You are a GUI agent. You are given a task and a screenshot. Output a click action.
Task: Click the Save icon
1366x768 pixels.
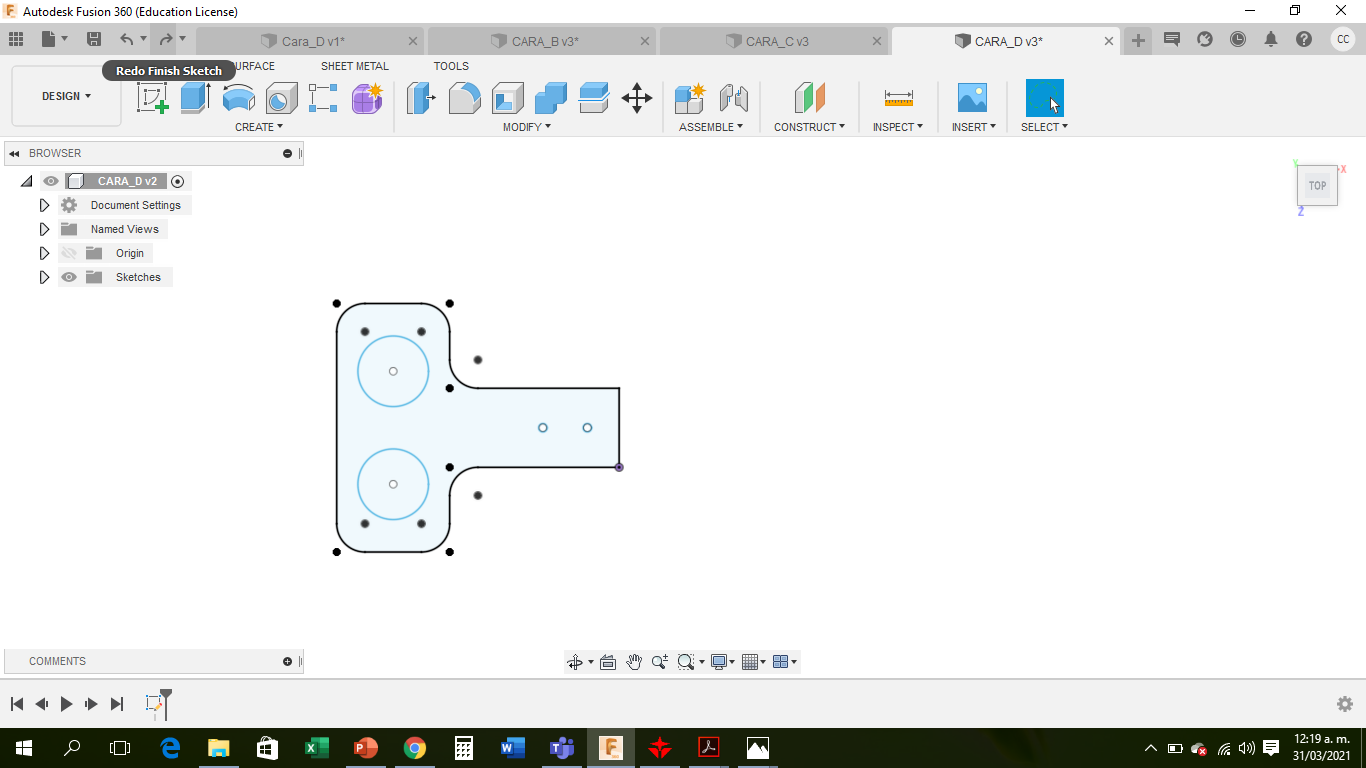(94, 39)
